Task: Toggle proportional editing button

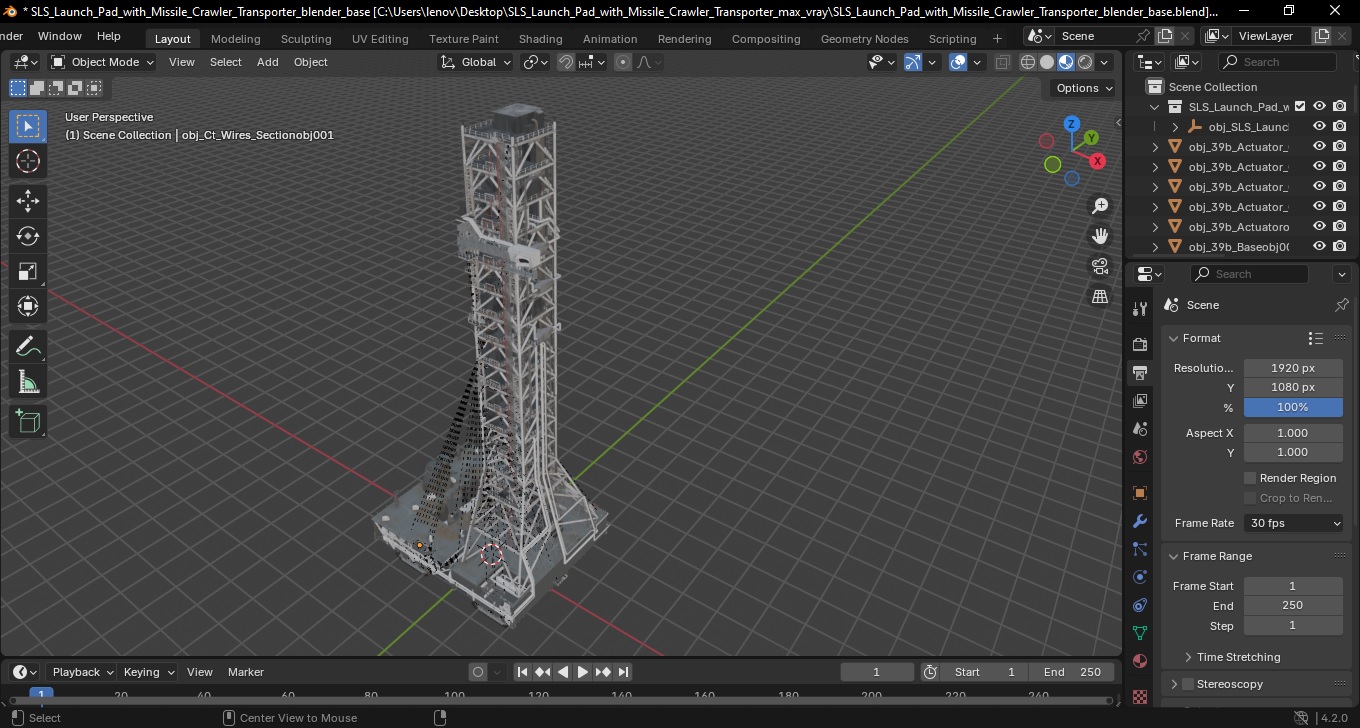Action: pos(623,62)
